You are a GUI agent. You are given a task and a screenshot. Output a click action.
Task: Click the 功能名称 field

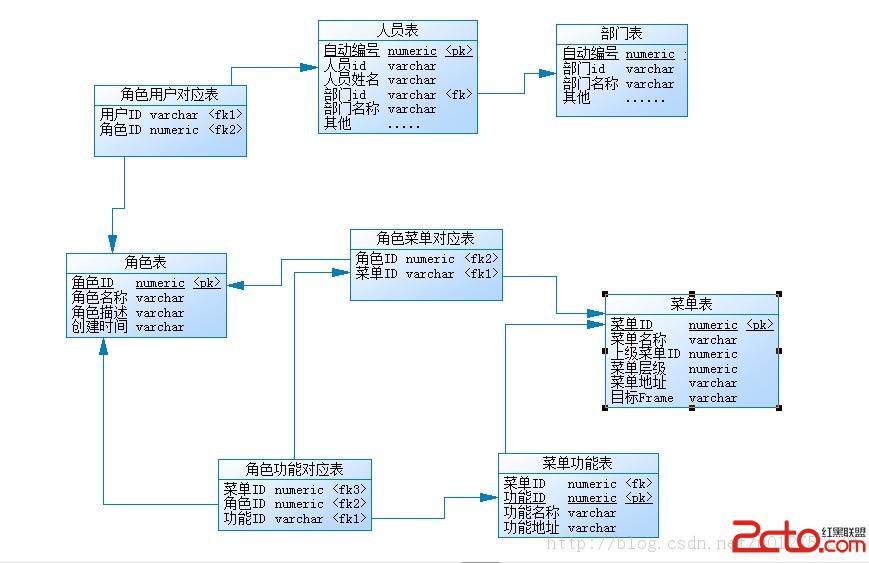point(560,513)
